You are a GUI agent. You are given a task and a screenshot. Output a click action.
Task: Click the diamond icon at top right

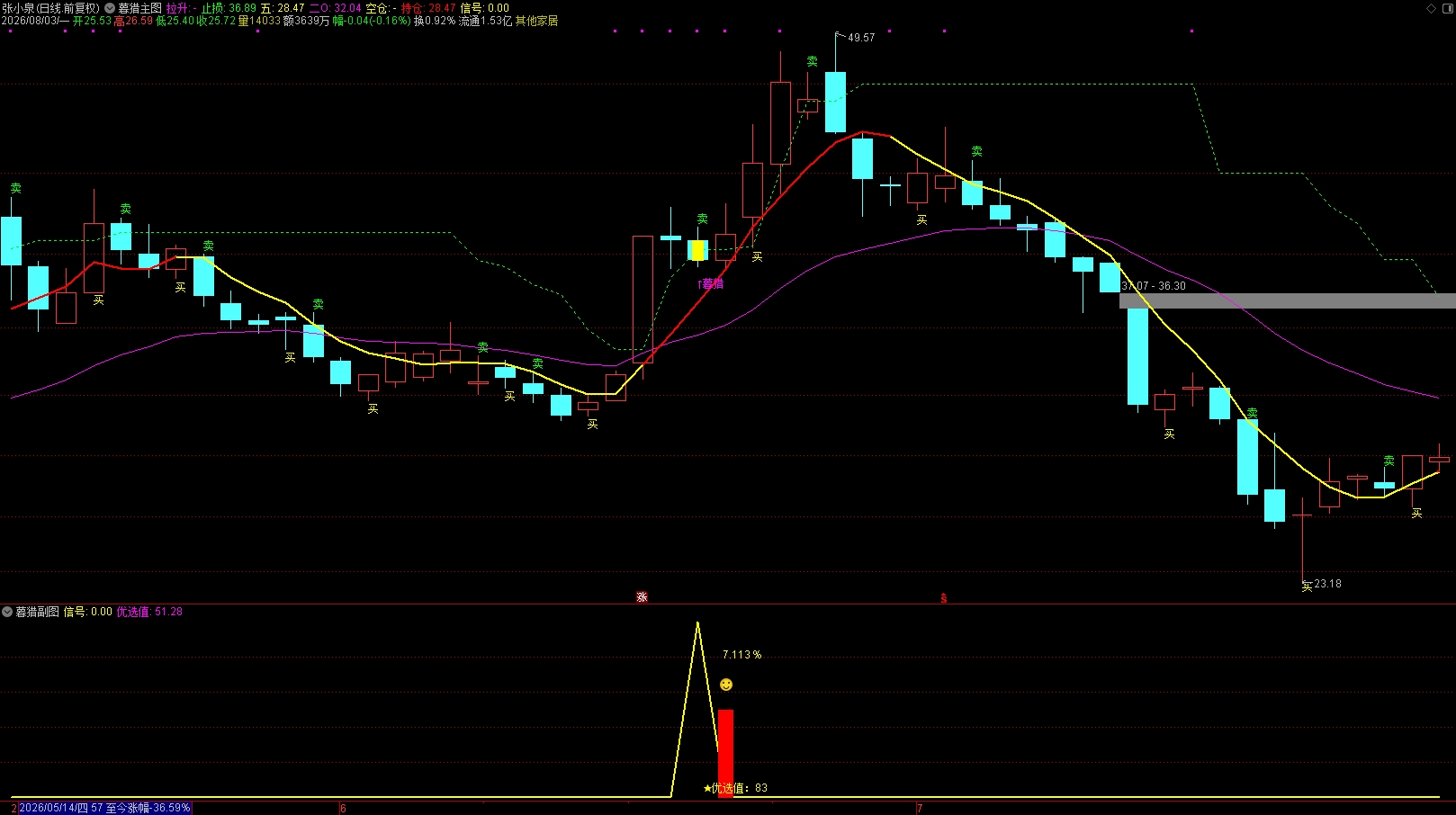pyautogui.click(x=1432, y=8)
